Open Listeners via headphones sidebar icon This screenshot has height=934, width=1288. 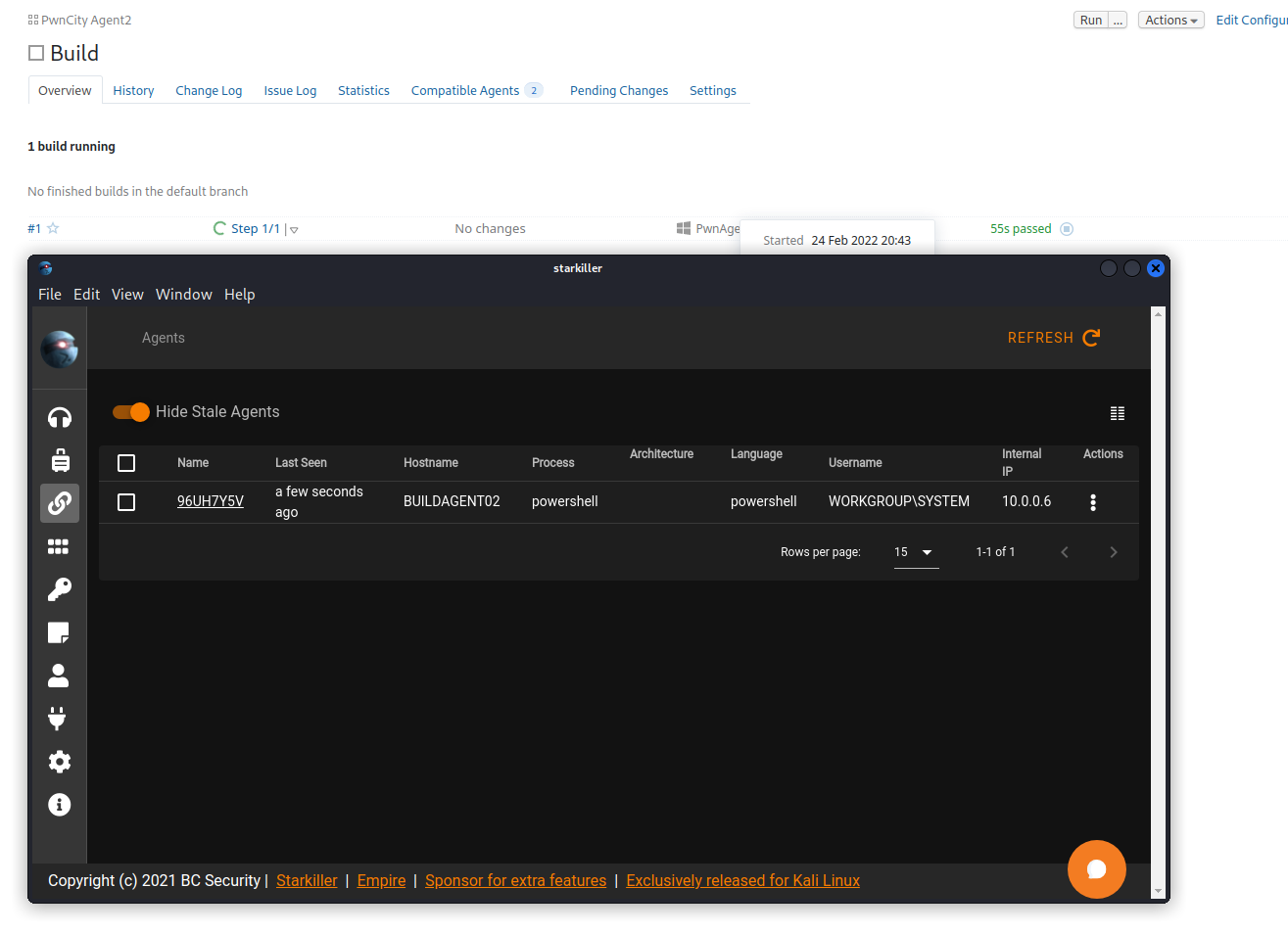pyautogui.click(x=60, y=417)
